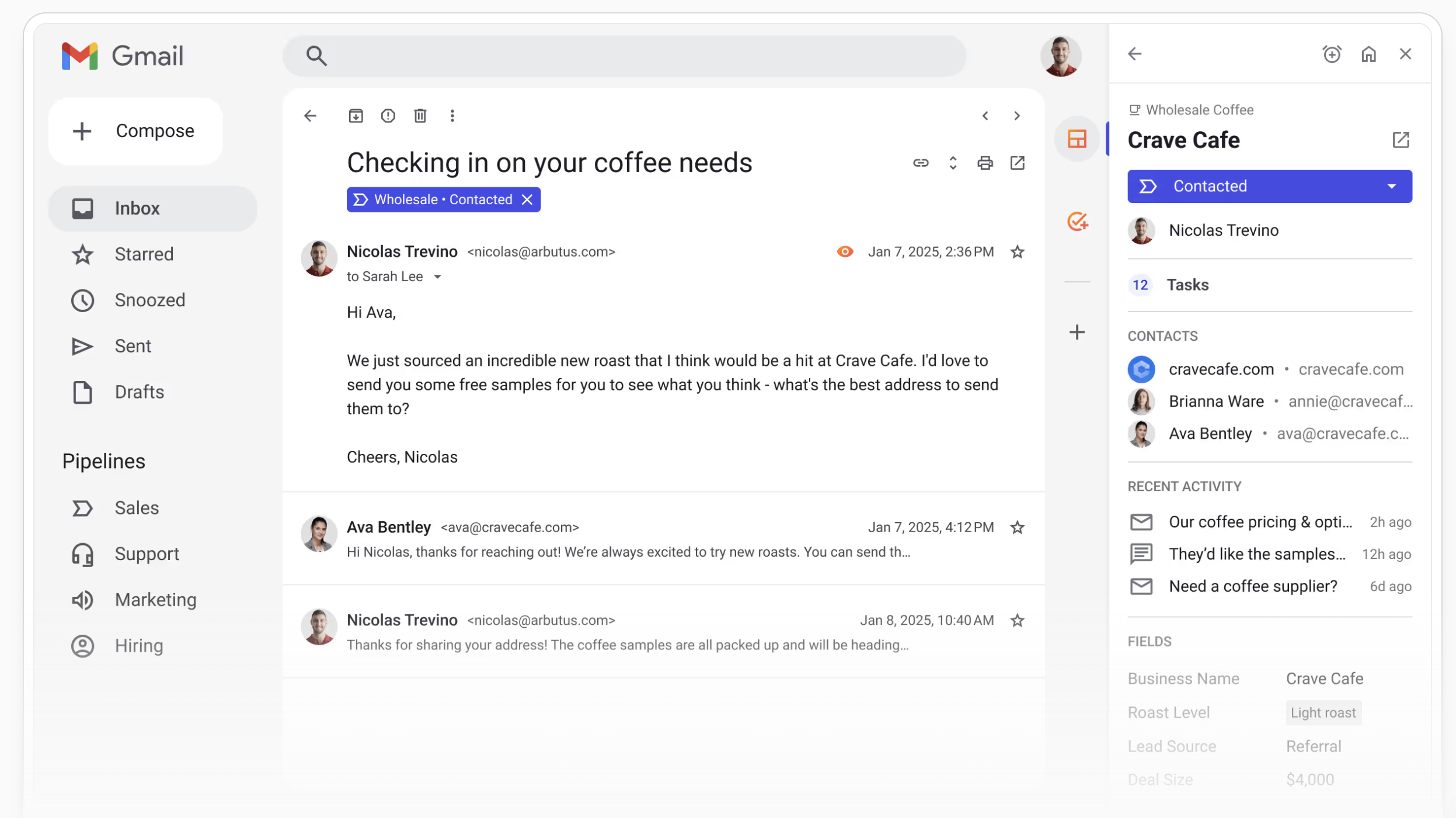This screenshot has height=818, width=1456.
Task: Edit the Business Name field value
Action: tap(1323, 679)
